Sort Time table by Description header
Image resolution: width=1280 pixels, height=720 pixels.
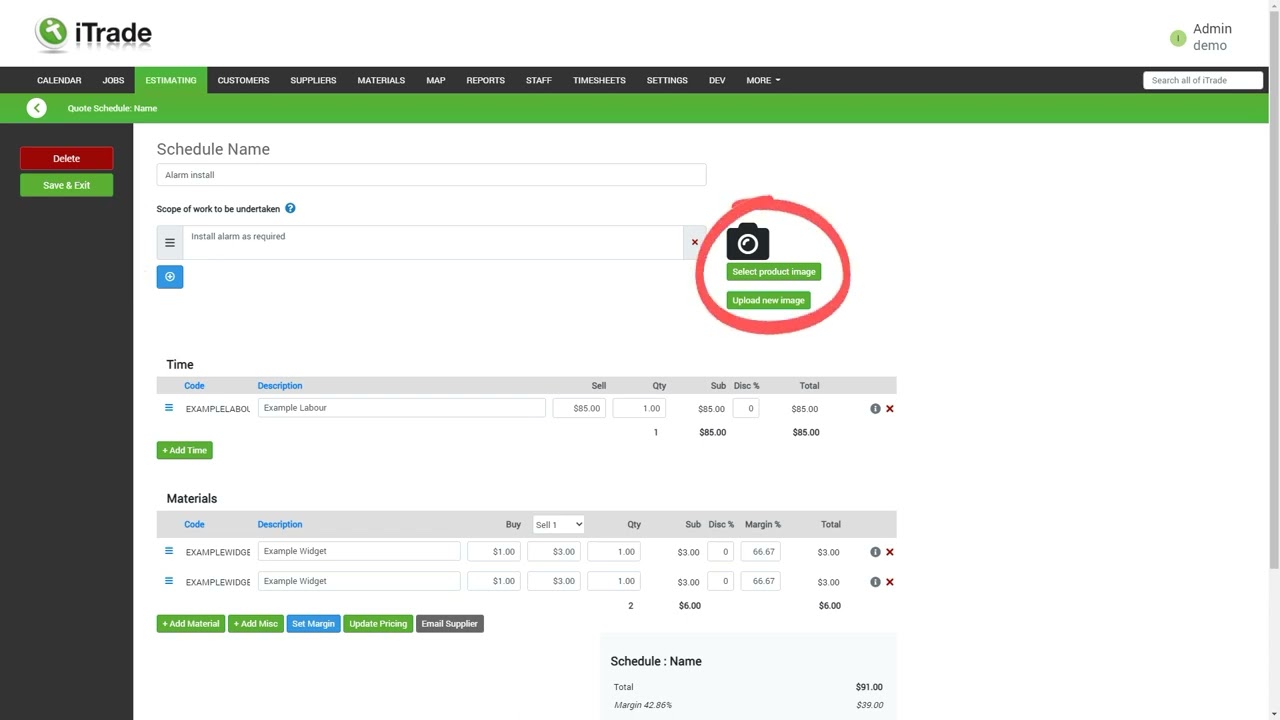(280, 386)
